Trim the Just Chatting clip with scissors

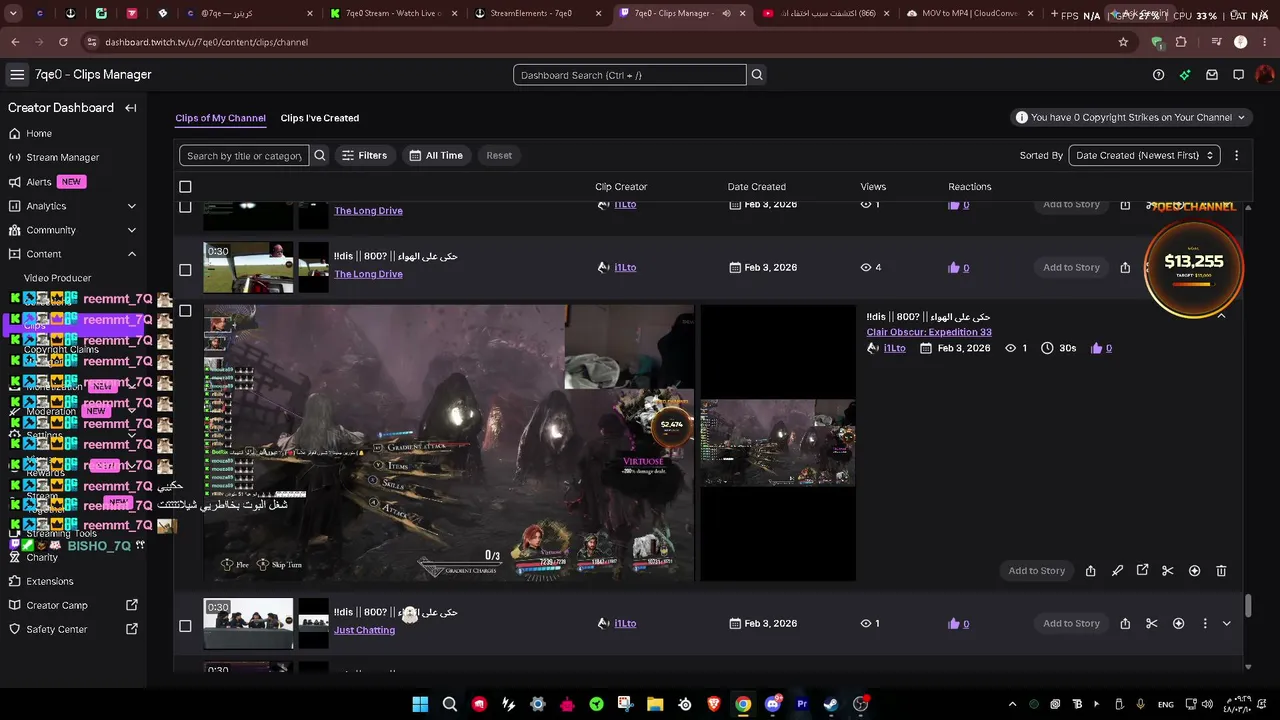(x=1152, y=624)
